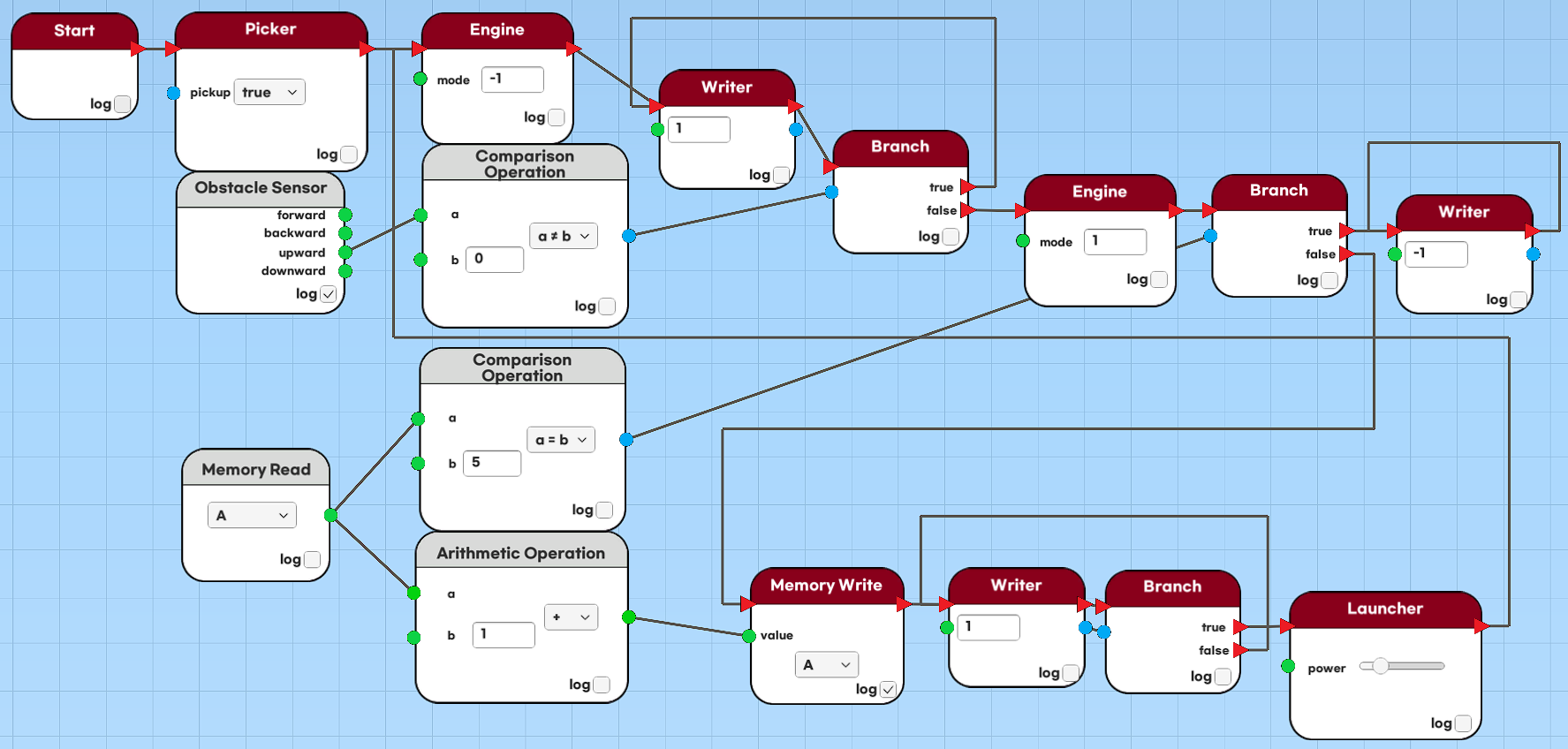Image resolution: width=1568 pixels, height=749 pixels.
Task: Select the Start node by its header
Action: click(74, 31)
